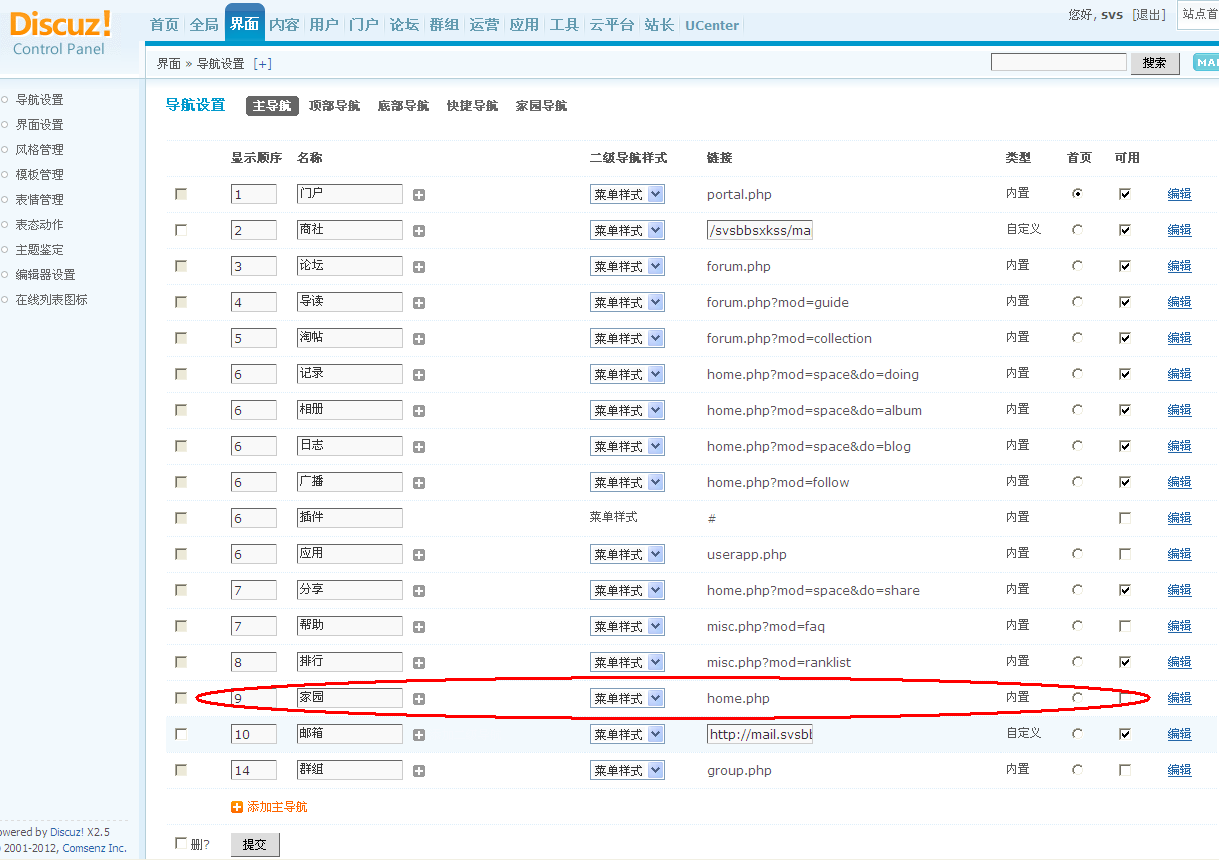Click the plus icon beside 家园 name
Image resolution: width=1219 pixels, height=861 pixels.
coord(419,699)
